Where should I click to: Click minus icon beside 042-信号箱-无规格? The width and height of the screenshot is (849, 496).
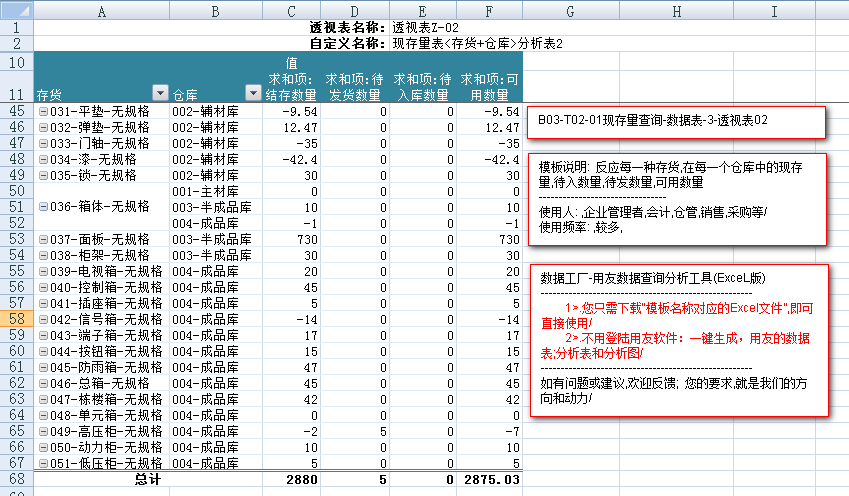tap(42, 319)
